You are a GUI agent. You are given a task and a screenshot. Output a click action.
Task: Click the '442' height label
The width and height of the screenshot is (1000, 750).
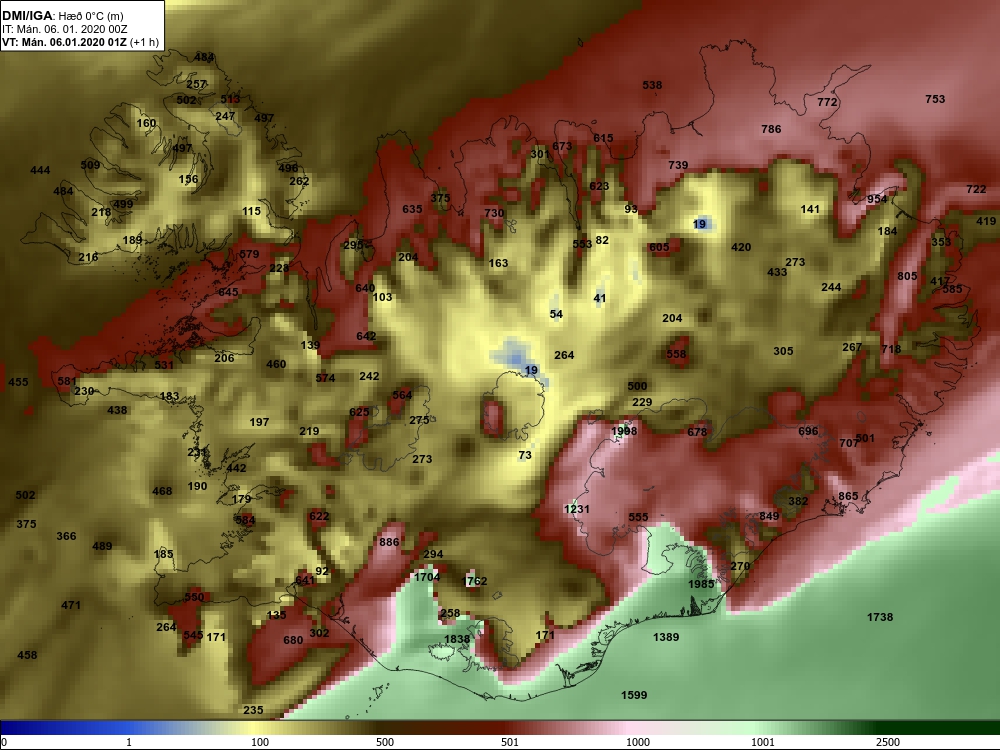[236, 468]
